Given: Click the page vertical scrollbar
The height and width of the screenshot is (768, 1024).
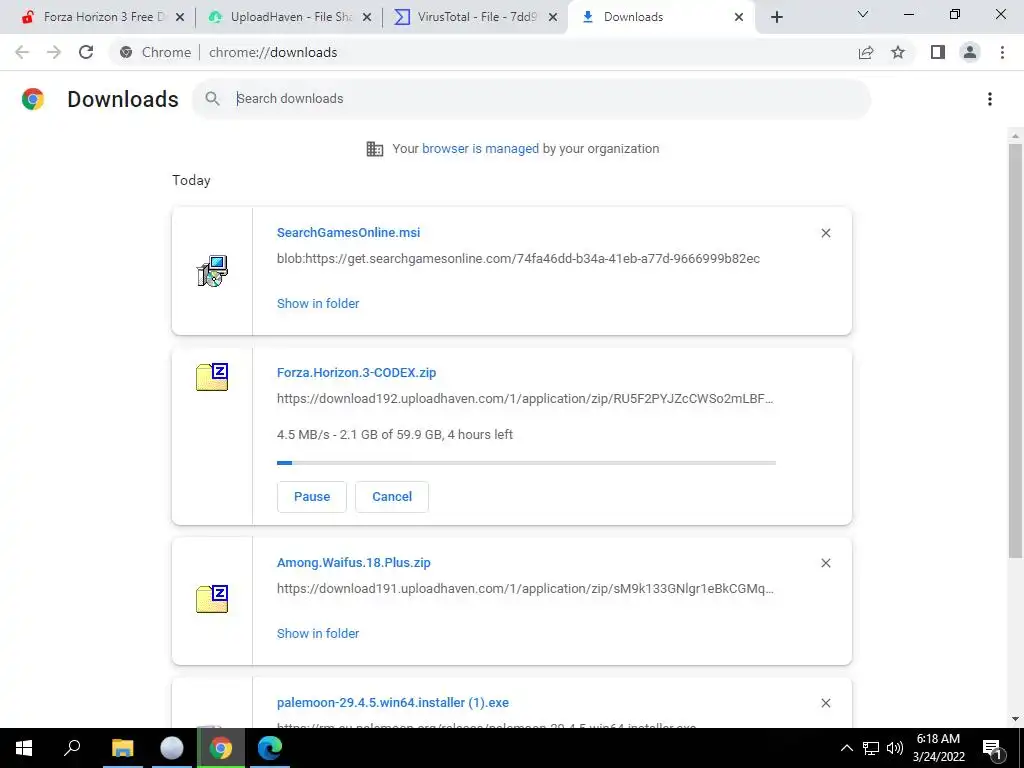Looking at the screenshot, I should click(1015, 351).
